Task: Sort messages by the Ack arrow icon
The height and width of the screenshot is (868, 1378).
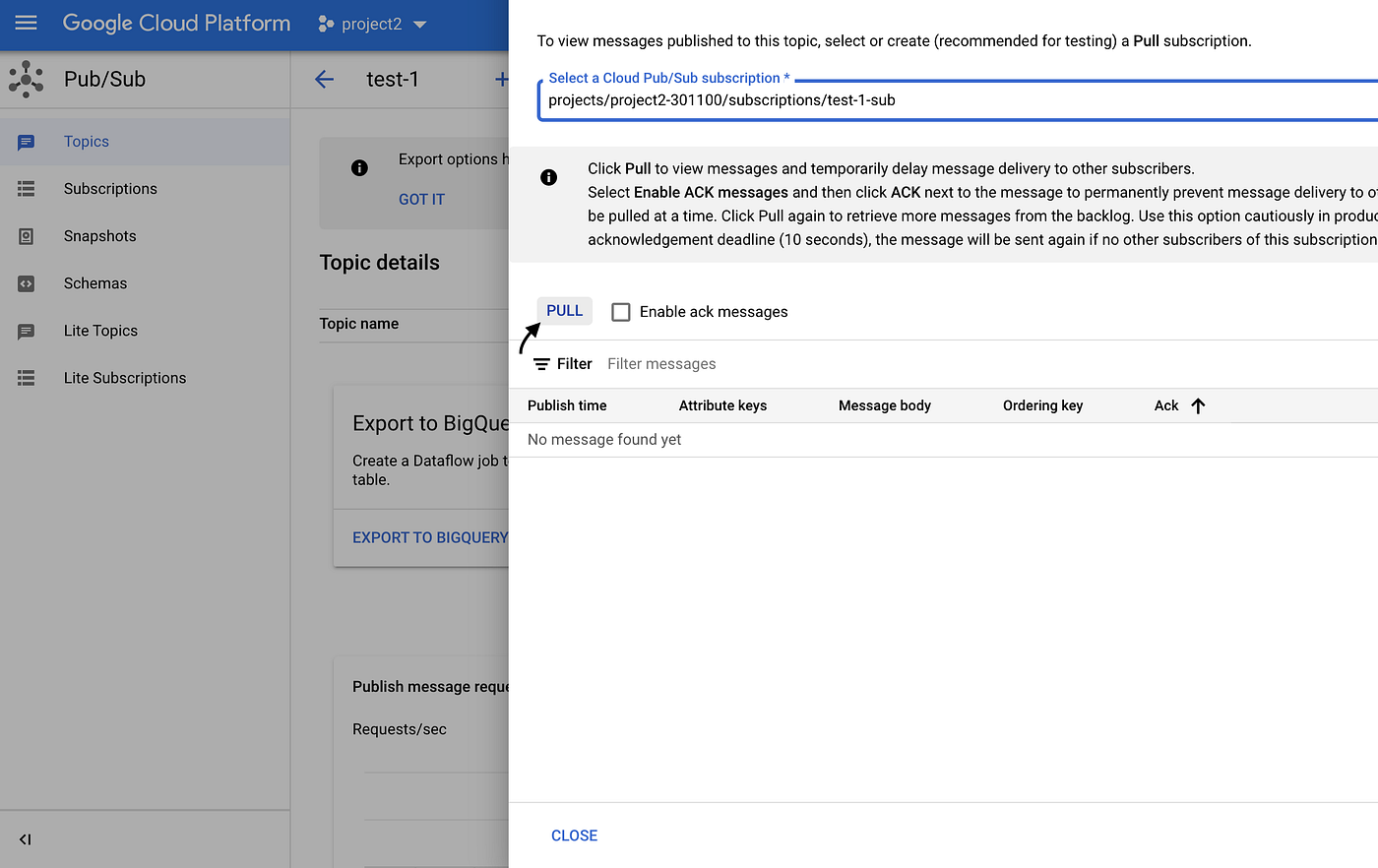Action: (1198, 405)
